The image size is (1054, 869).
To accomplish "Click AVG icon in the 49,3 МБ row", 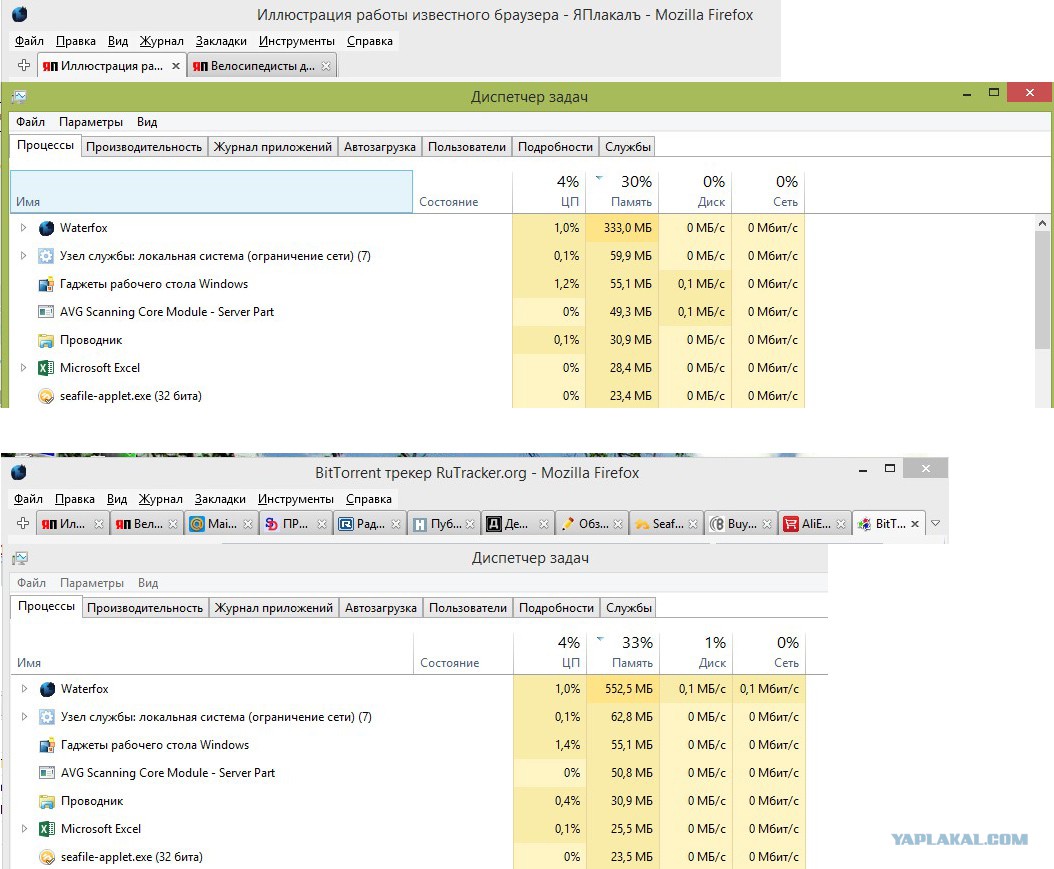I will tap(46, 312).
